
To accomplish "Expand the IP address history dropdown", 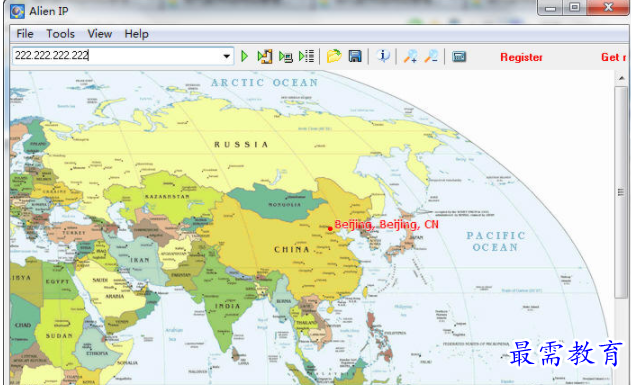I will pyautogui.click(x=227, y=56).
